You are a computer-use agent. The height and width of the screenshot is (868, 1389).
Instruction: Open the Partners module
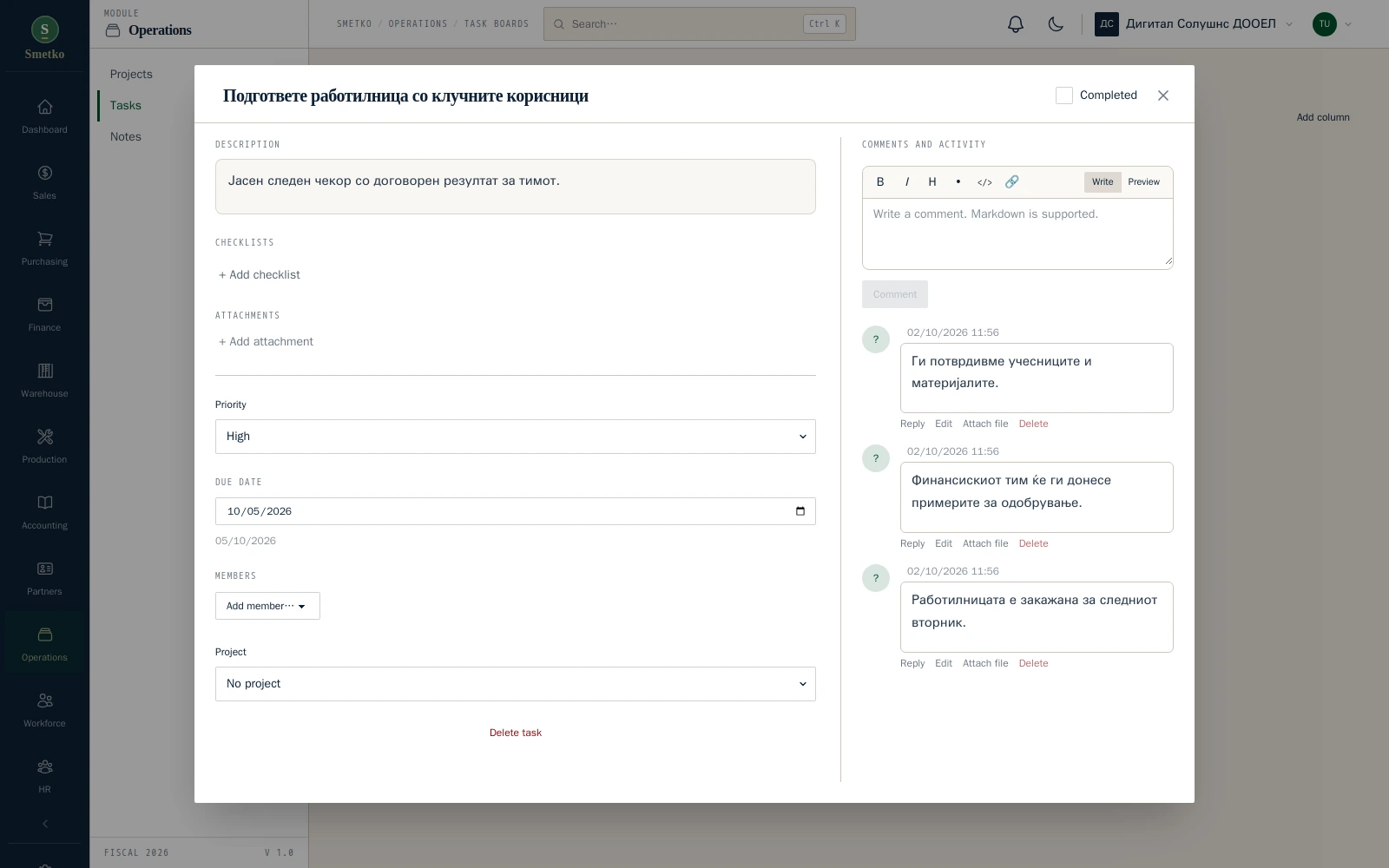click(44, 578)
